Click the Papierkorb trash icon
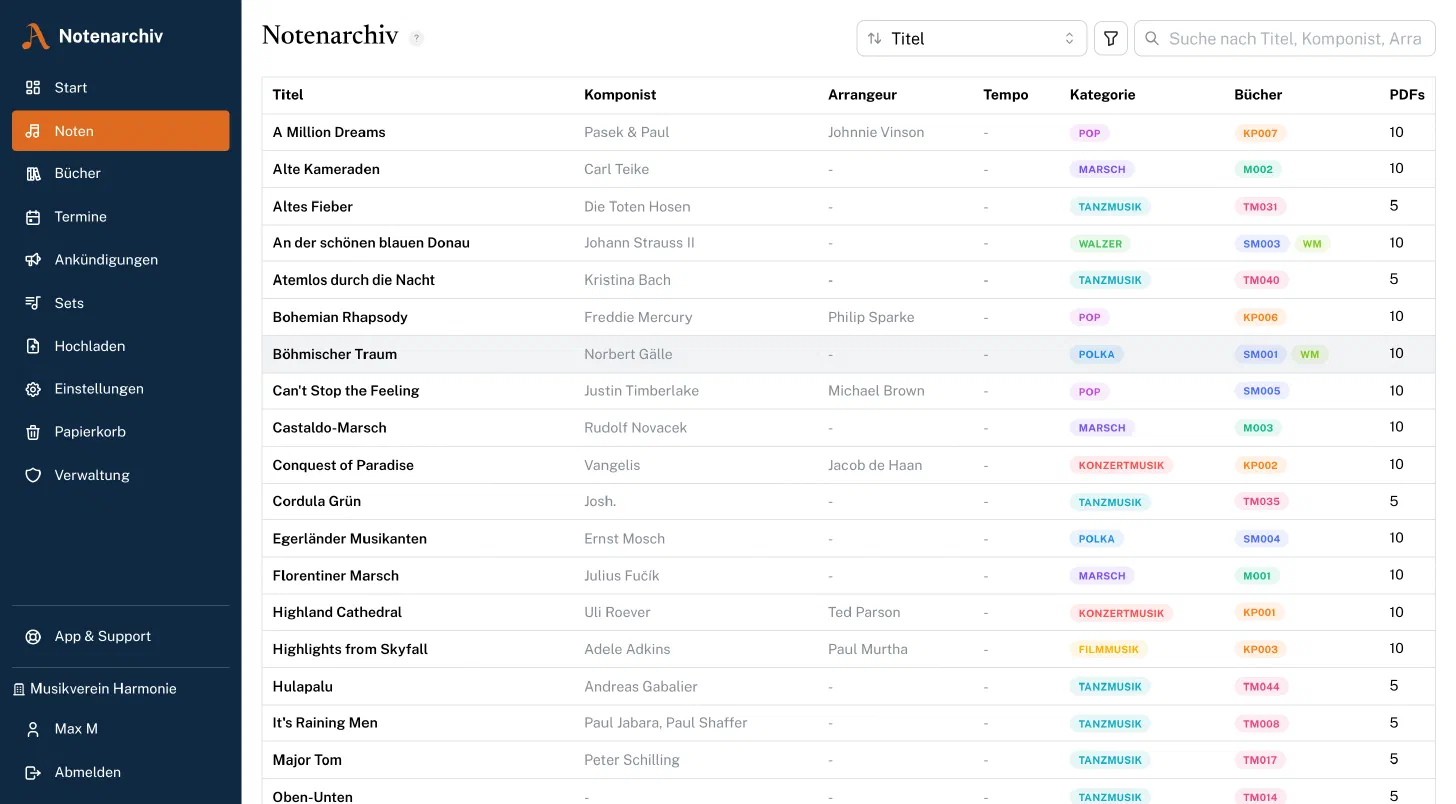 coord(33,432)
